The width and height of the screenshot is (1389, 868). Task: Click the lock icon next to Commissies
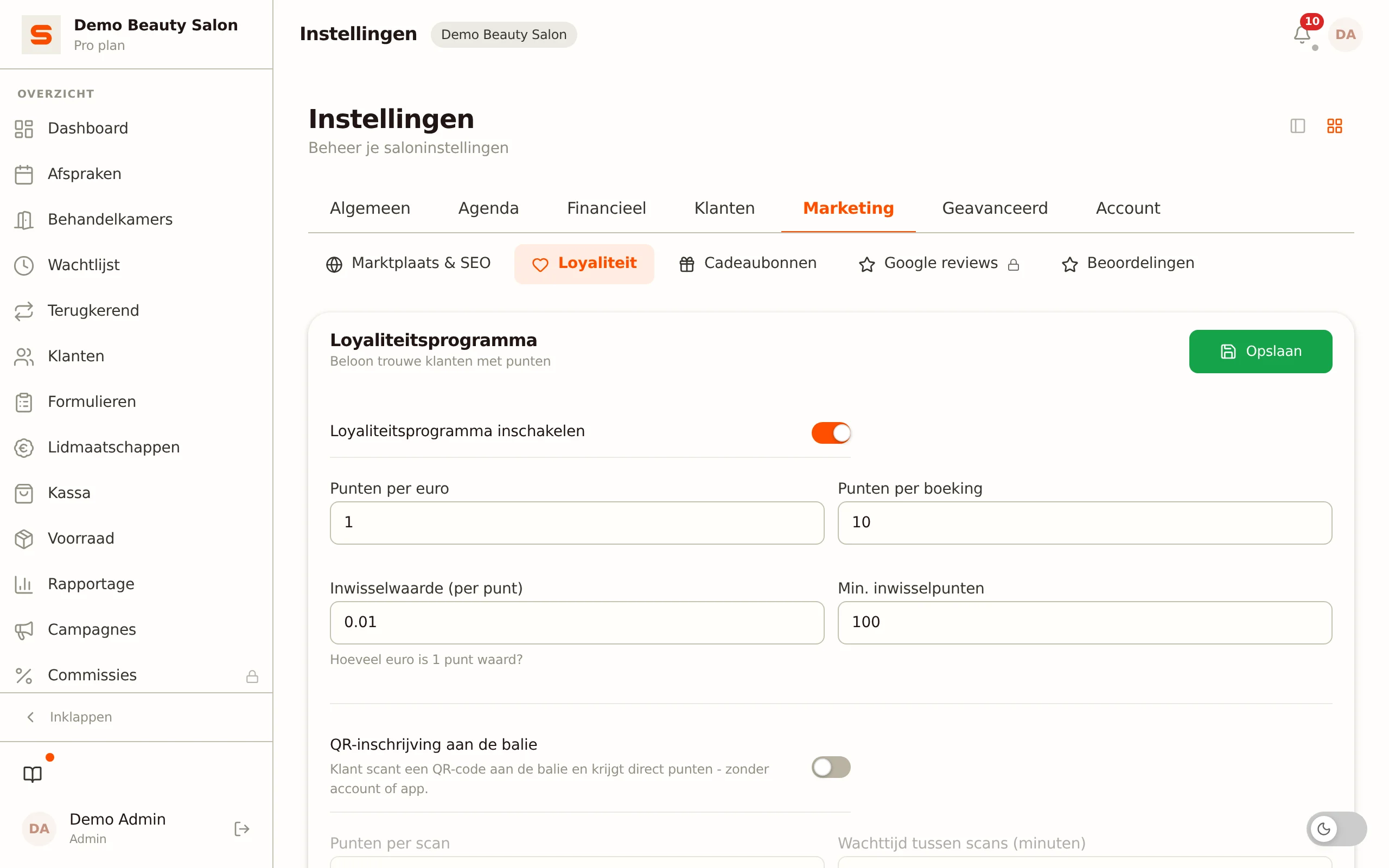pos(252,677)
